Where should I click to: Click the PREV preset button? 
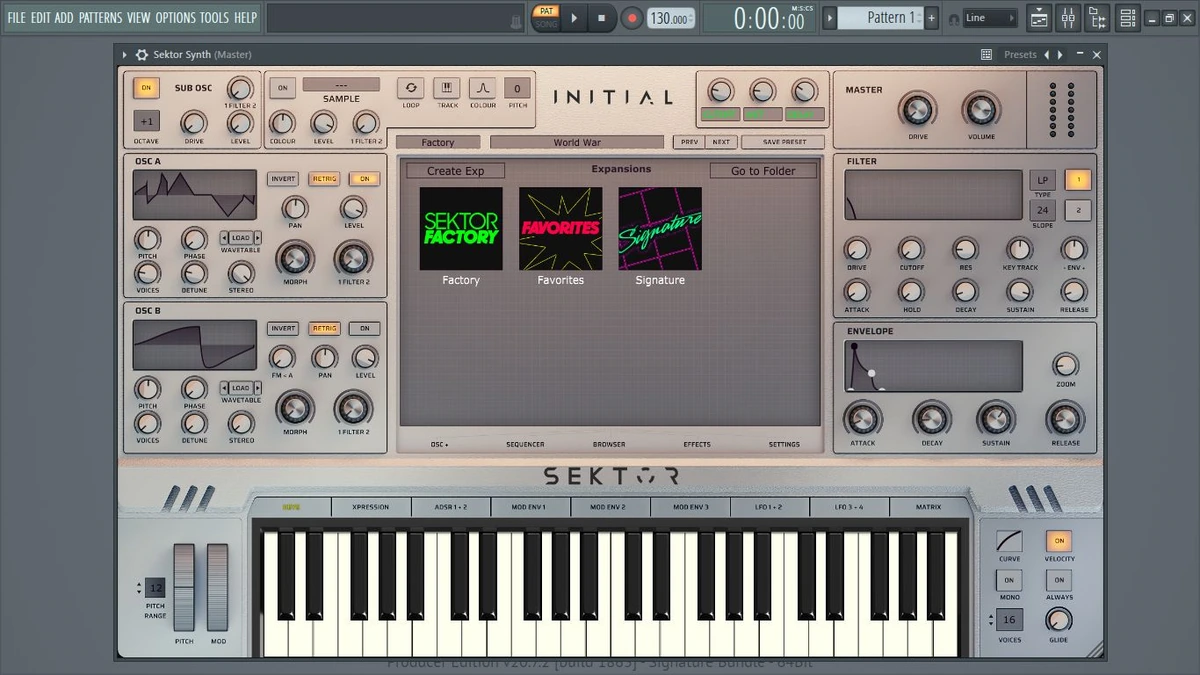pos(689,142)
